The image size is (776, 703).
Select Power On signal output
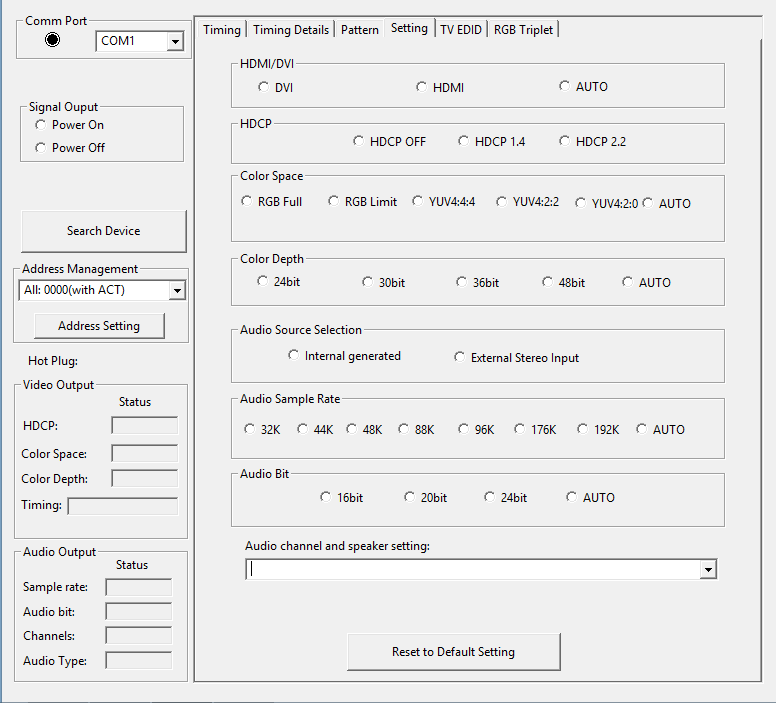(41, 125)
